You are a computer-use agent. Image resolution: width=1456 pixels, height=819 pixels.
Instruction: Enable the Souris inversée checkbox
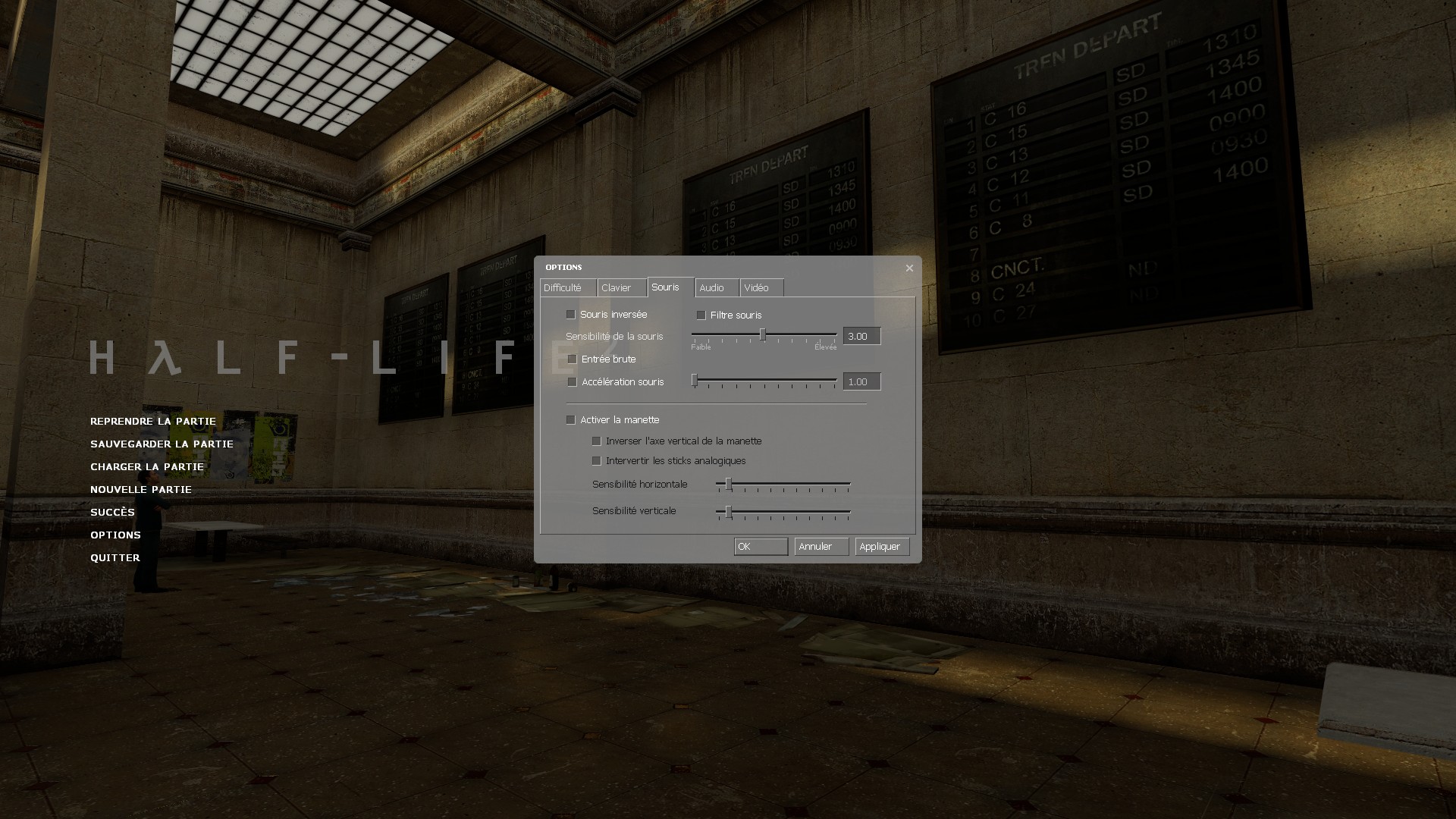(x=571, y=314)
